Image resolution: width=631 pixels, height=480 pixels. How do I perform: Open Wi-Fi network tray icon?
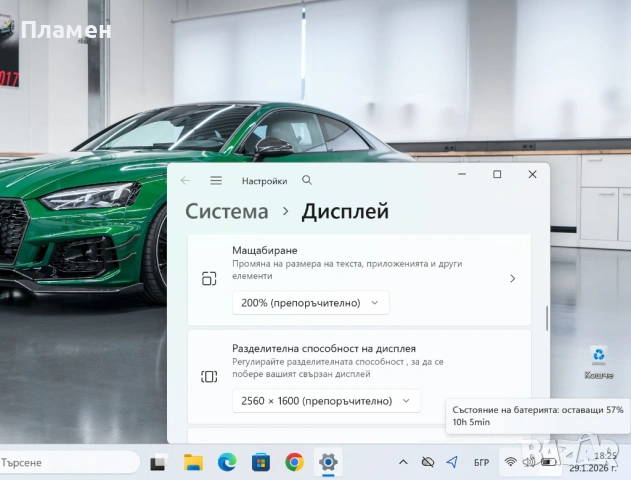click(510, 462)
